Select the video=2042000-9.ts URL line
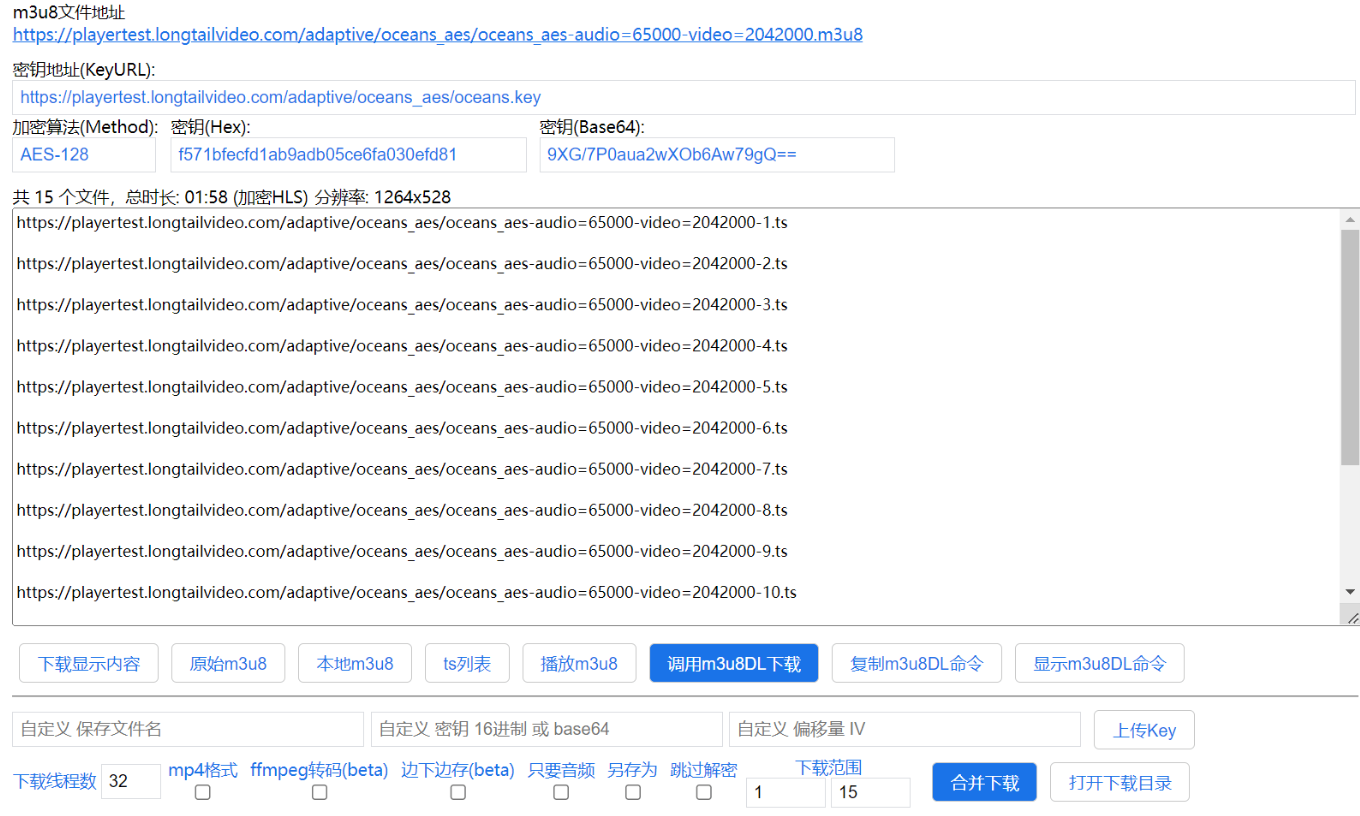Viewport: 1360px width, 816px height. [402, 550]
